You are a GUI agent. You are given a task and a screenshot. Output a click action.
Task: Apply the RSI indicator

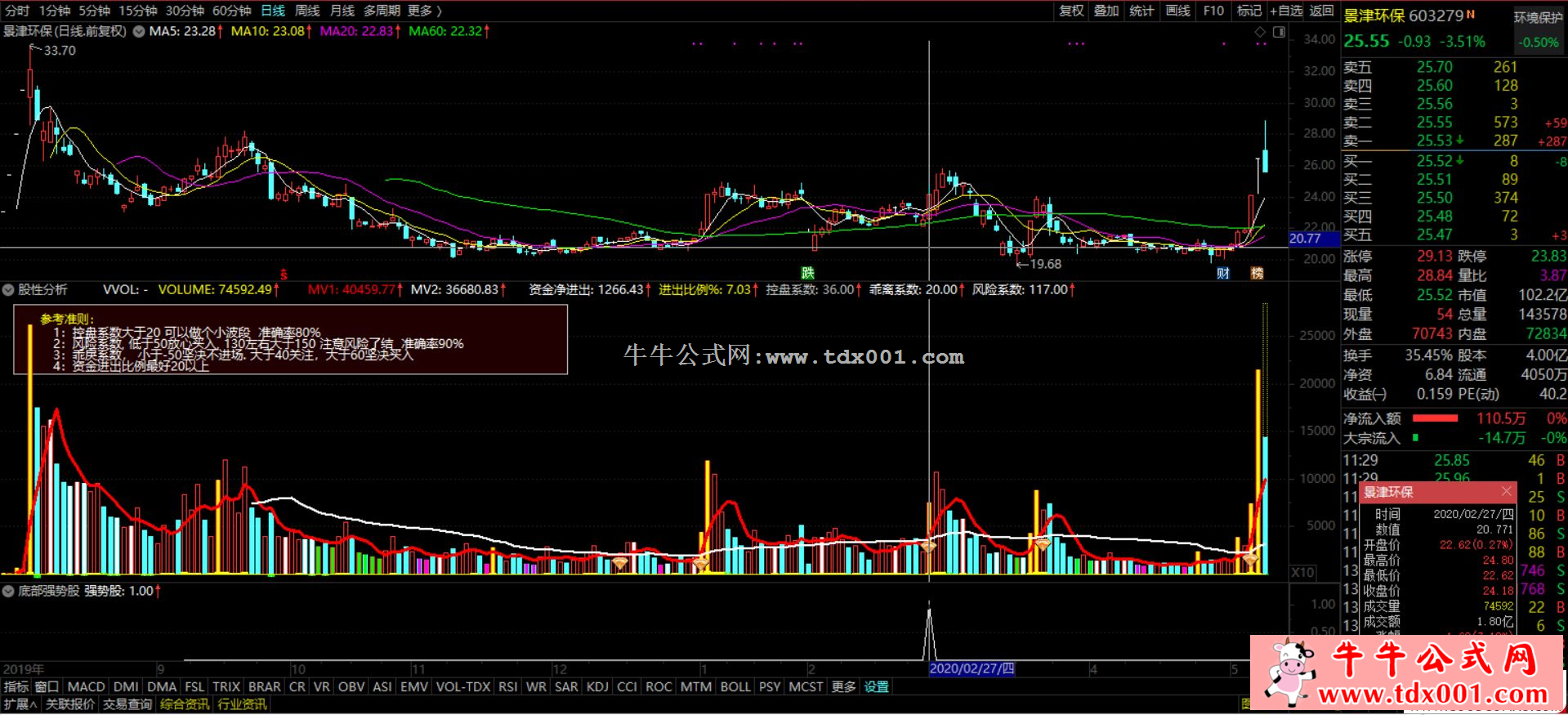[x=507, y=686]
